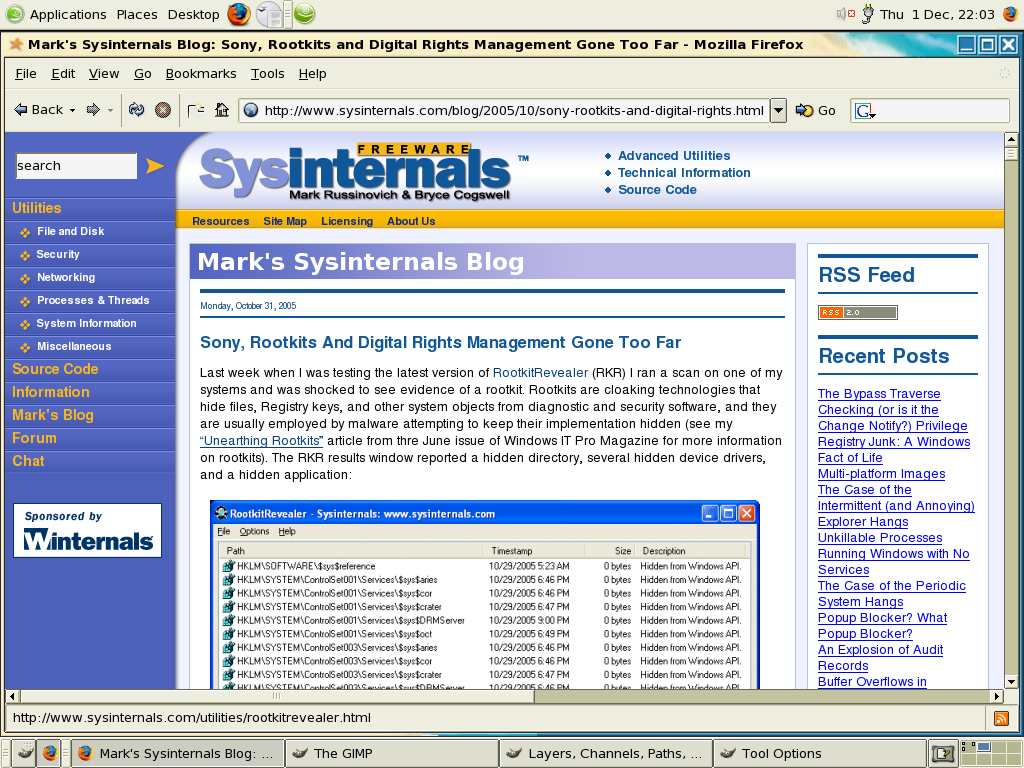Click the Sysinternals Freeware logo
The width and height of the screenshot is (1024, 768).
pyautogui.click(x=356, y=171)
